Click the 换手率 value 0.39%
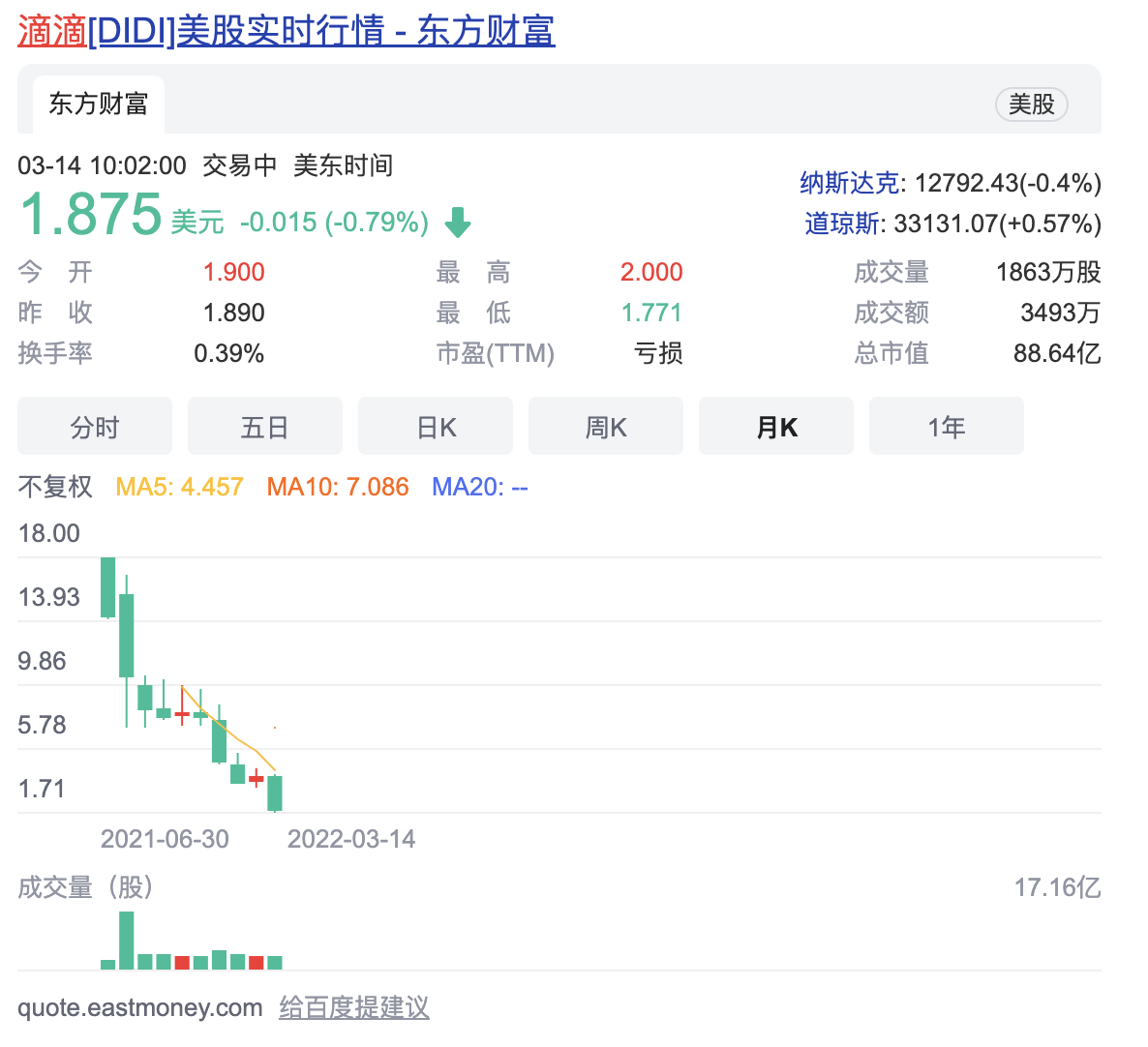 tap(228, 354)
